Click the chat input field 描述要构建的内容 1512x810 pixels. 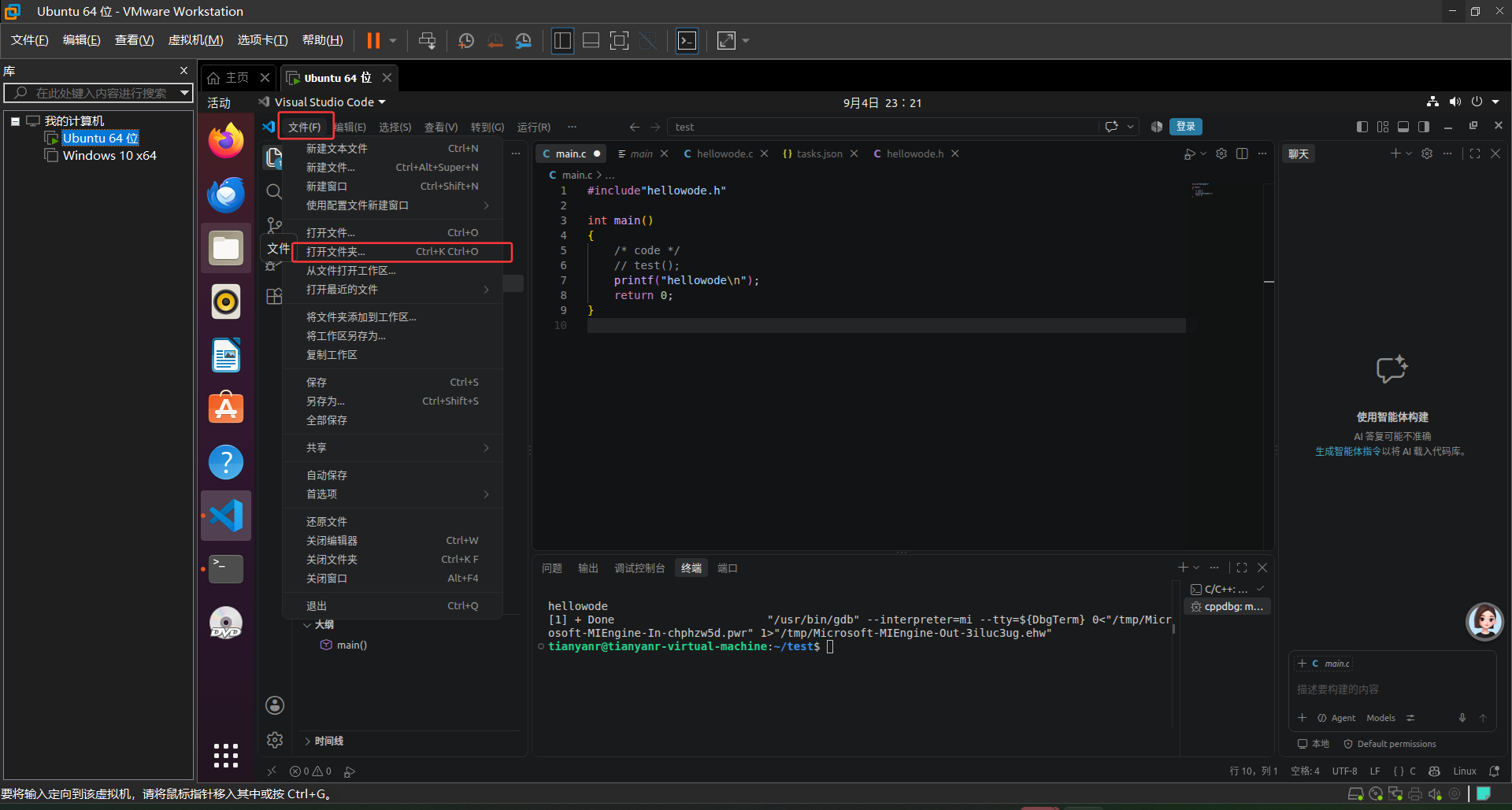coord(1392,690)
